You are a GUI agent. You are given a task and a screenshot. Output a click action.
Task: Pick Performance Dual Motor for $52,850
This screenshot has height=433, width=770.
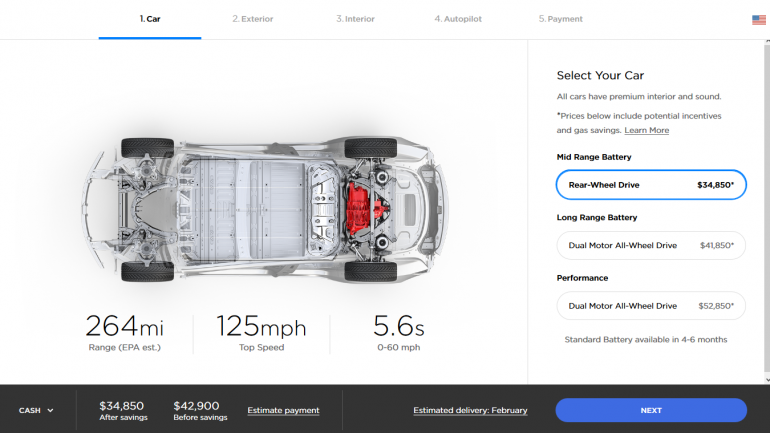[x=650, y=305]
